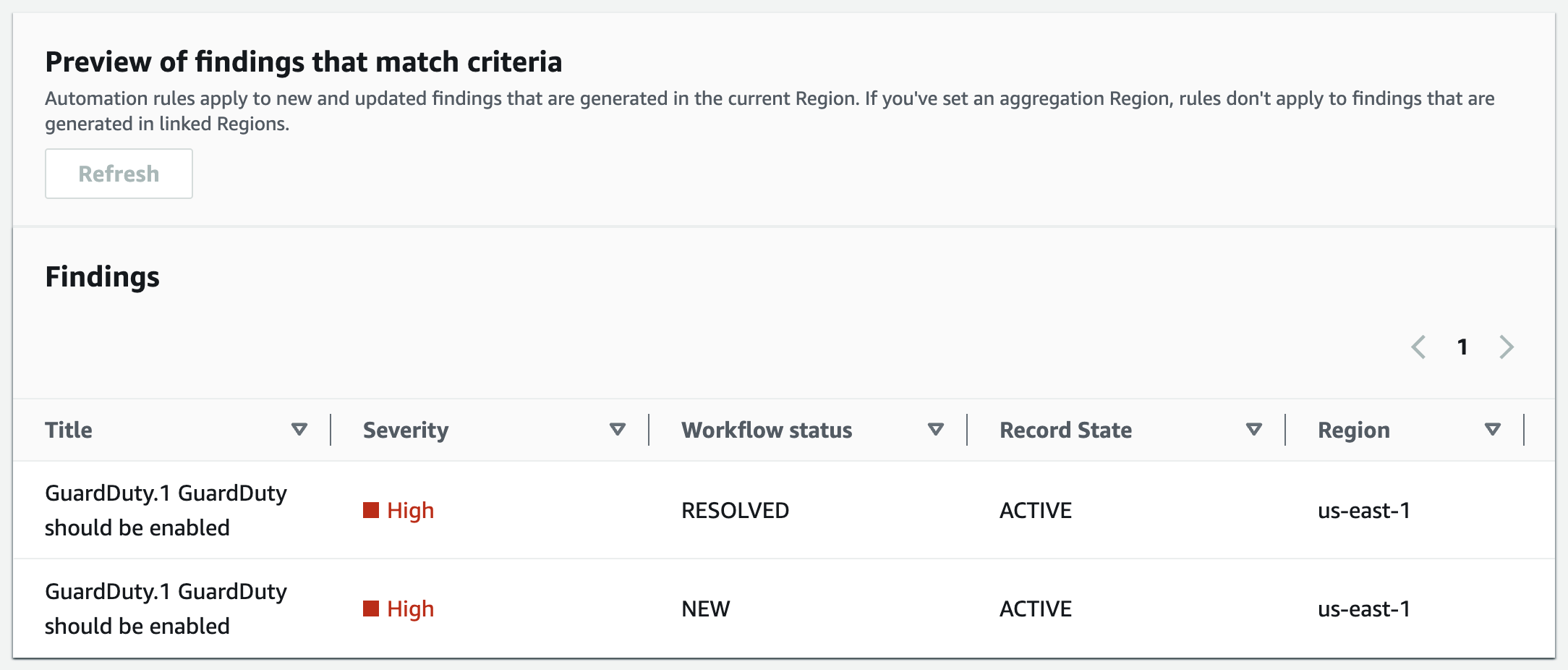
Task: Click the Severity column header
Action: click(x=406, y=430)
